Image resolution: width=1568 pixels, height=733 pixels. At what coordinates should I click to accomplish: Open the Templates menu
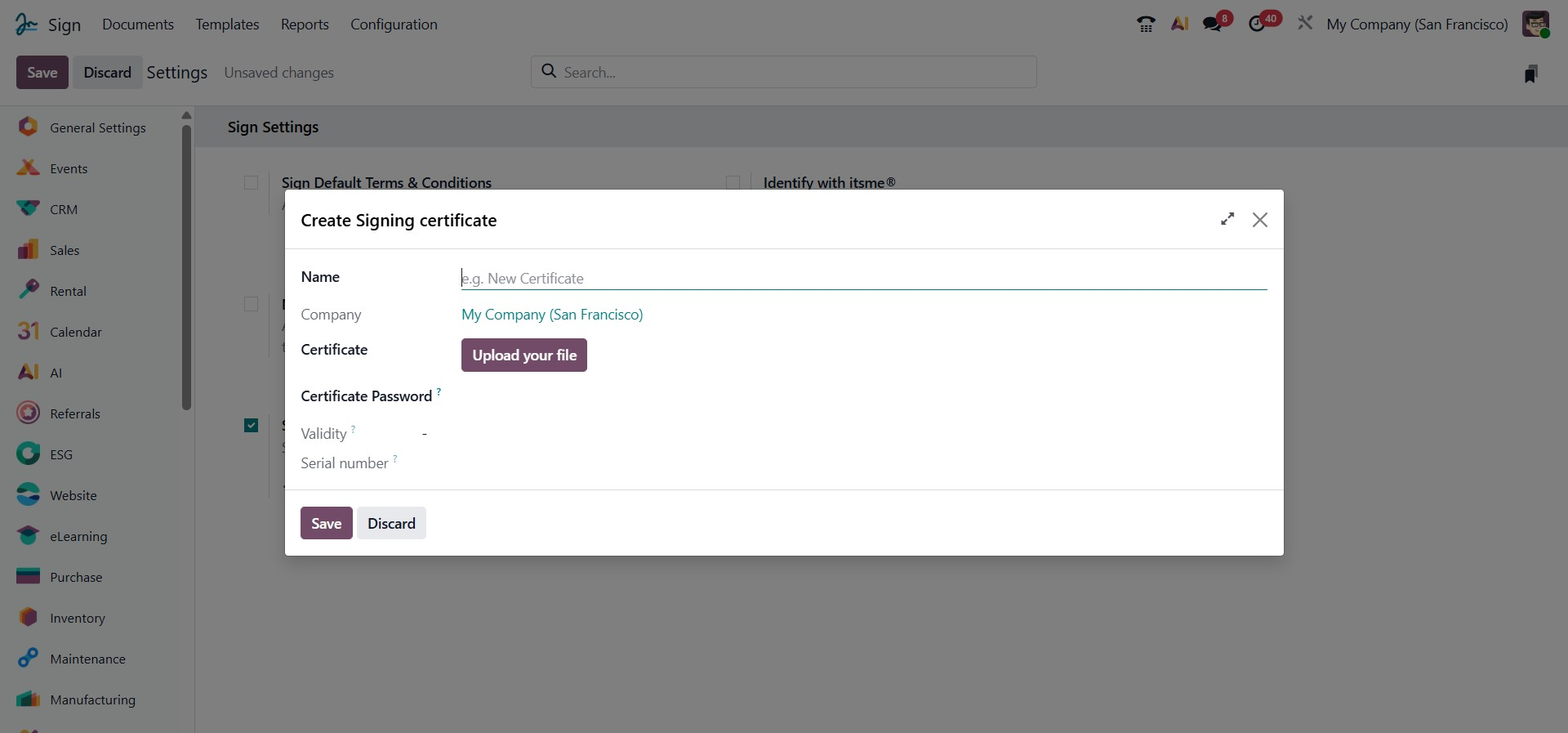click(227, 25)
